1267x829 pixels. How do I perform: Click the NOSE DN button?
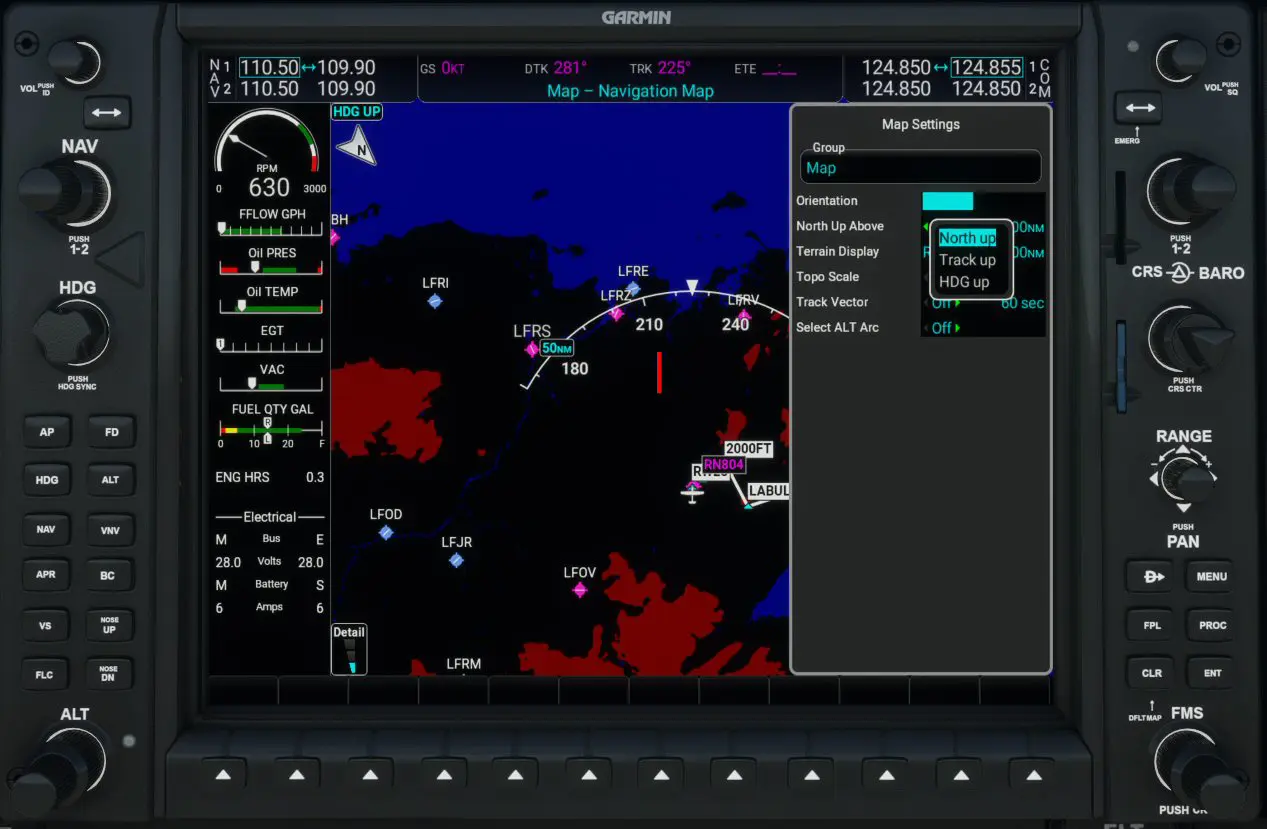tap(111, 675)
